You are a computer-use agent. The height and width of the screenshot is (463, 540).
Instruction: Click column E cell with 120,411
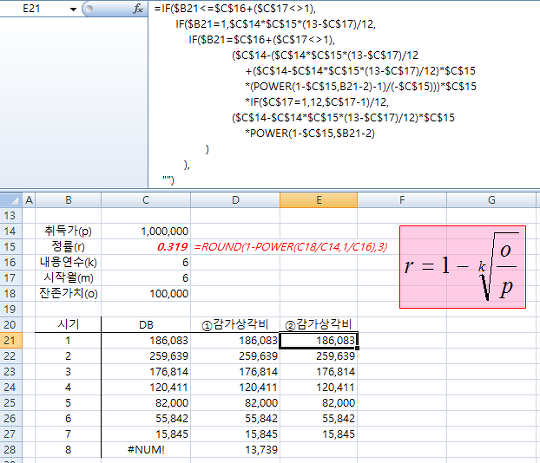(x=319, y=387)
